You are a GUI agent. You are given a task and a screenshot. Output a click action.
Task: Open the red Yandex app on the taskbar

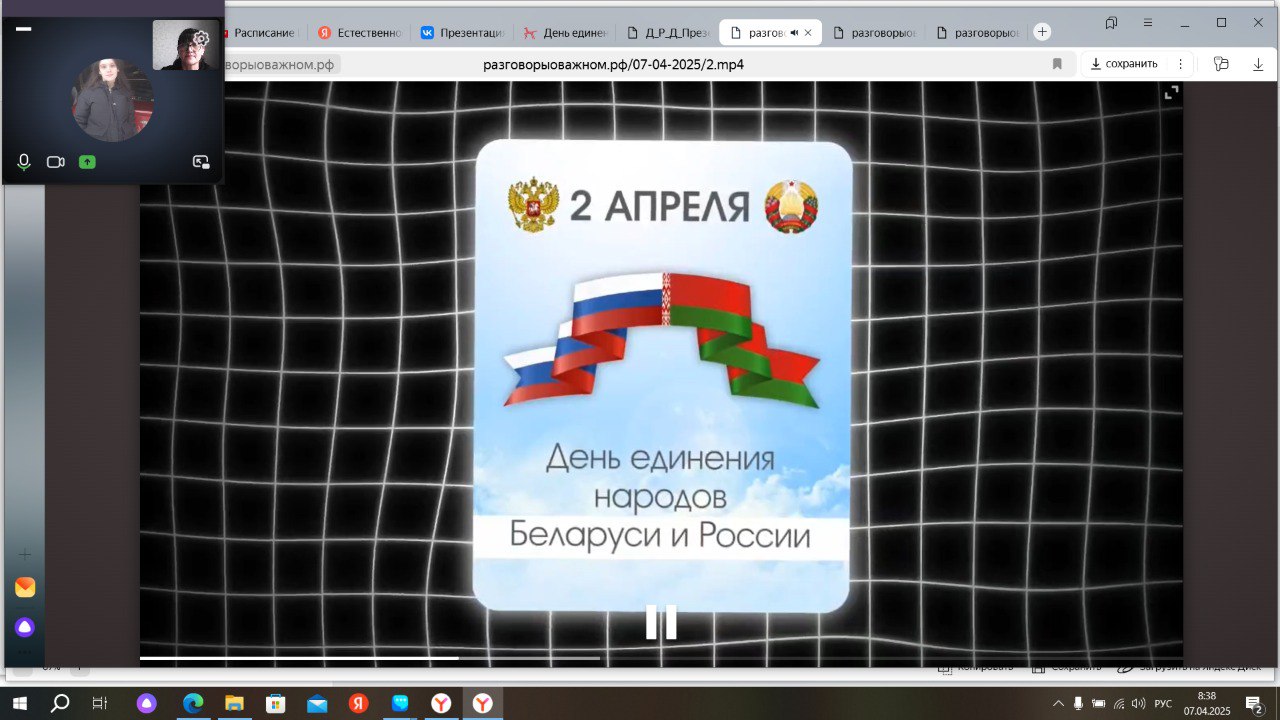(x=358, y=704)
